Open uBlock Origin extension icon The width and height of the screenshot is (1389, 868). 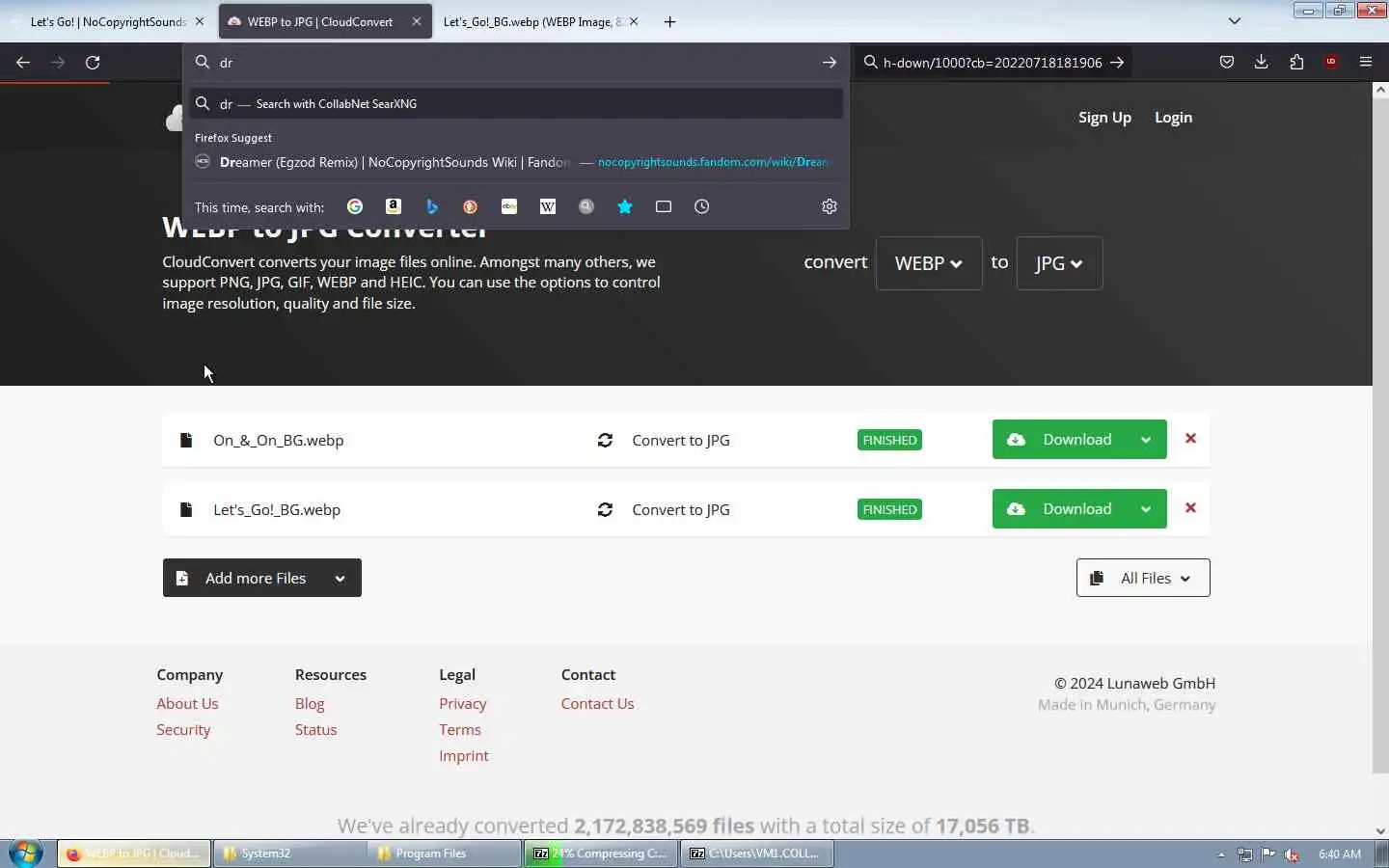1331,63
